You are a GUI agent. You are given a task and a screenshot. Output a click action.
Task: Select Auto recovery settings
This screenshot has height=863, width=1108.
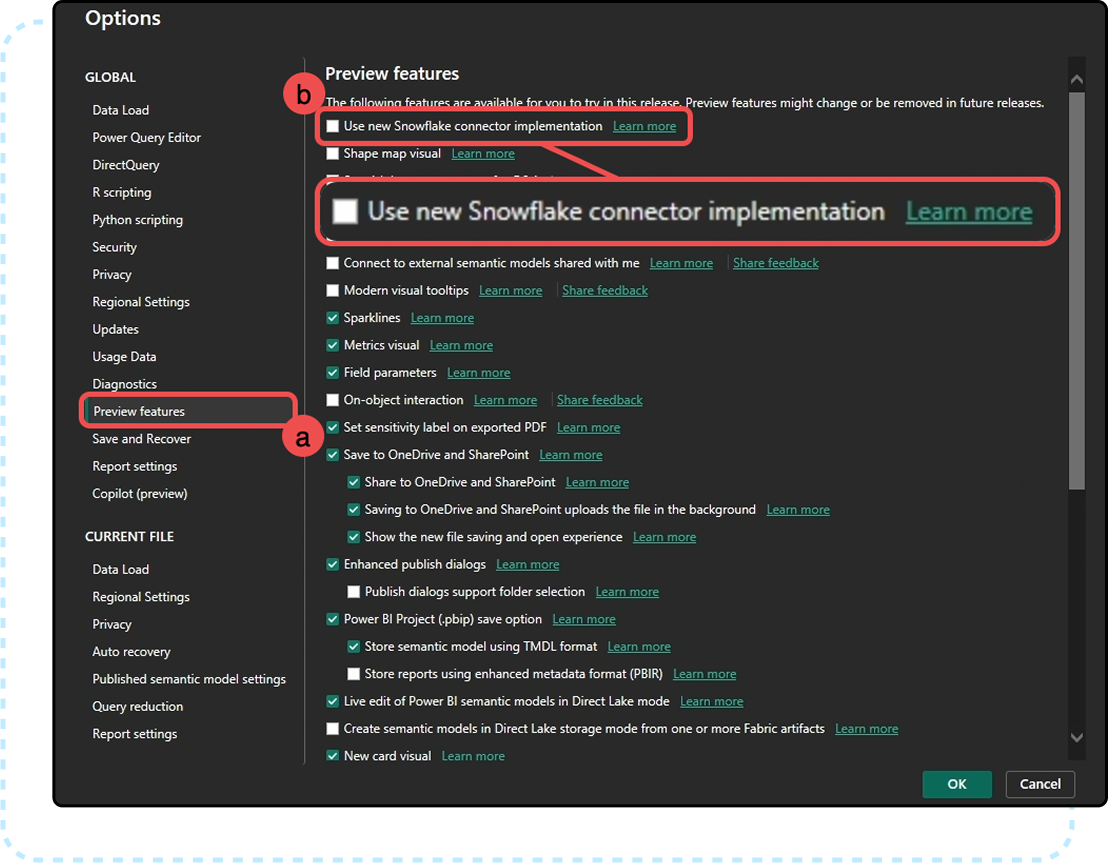[131, 652]
